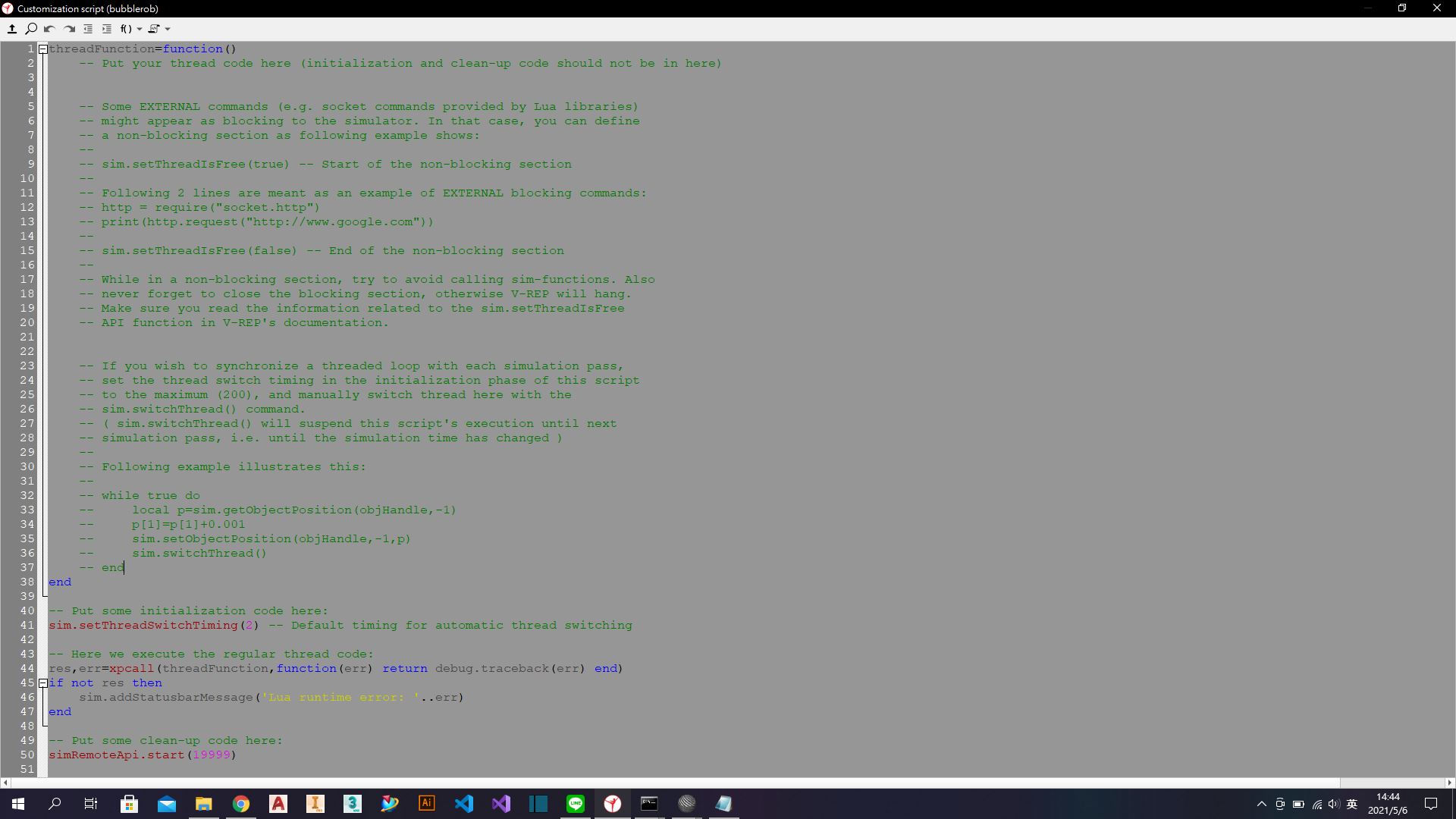Image resolution: width=1456 pixels, height=819 pixels.
Task: Click the '-- while true do' comment on line 32
Action: coord(140,495)
